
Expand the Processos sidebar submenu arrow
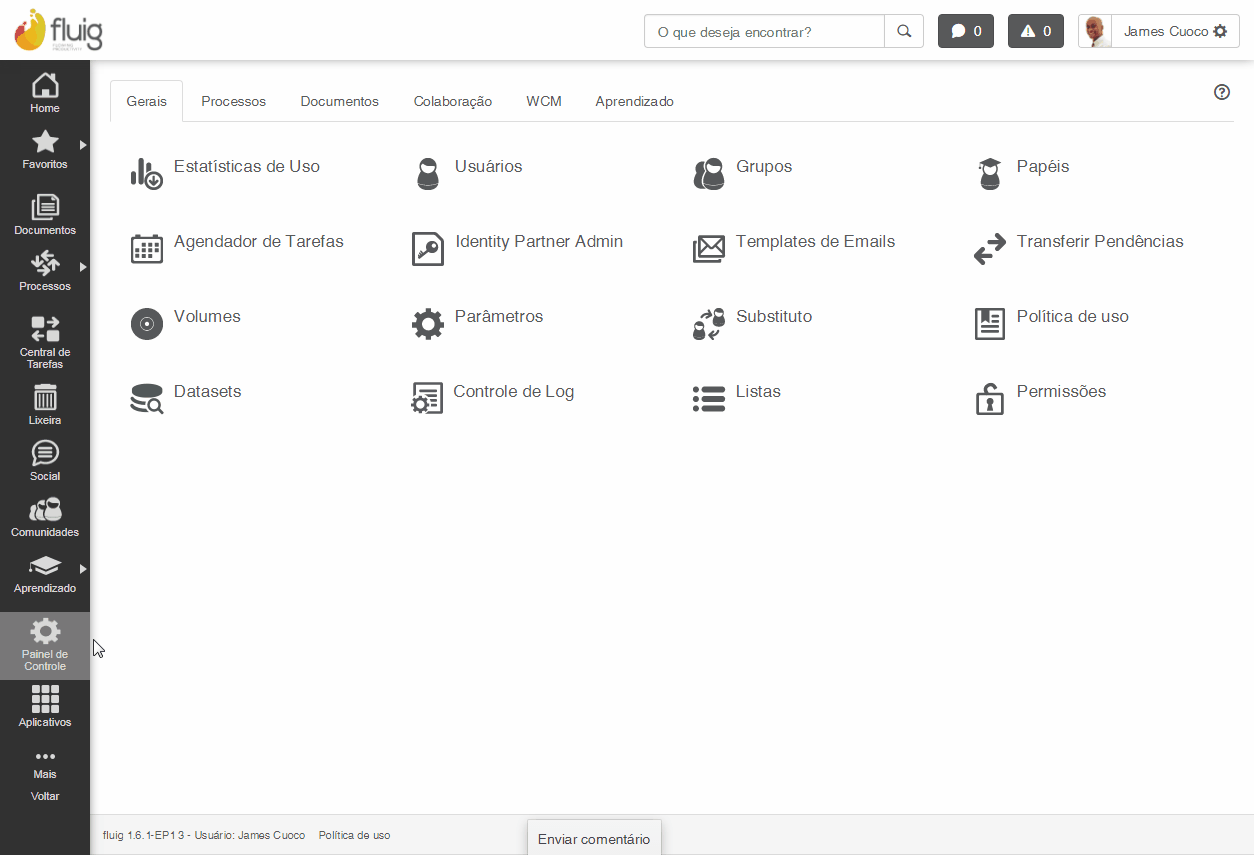(x=83, y=267)
